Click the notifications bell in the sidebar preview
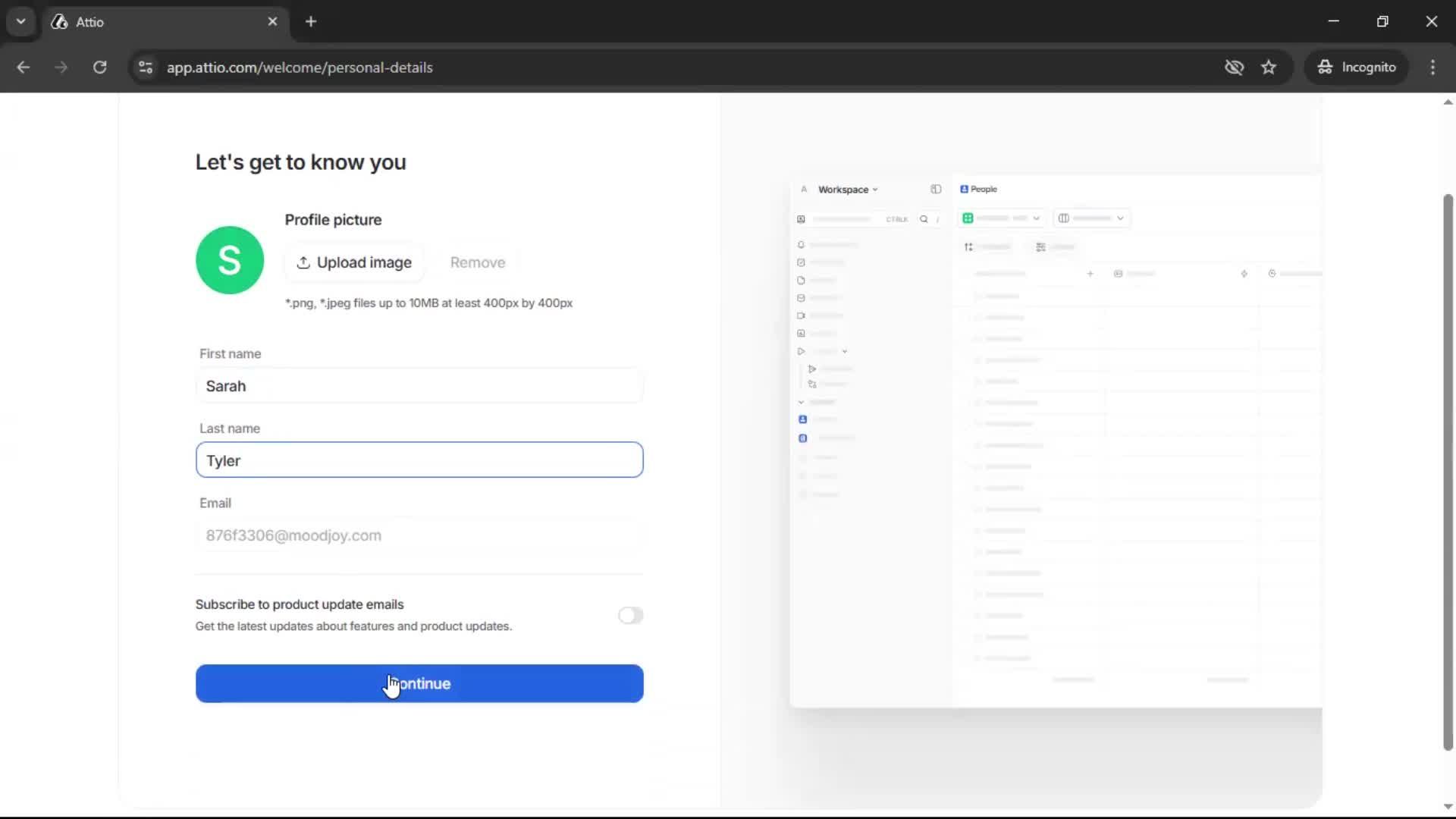The image size is (1456, 819). [801, 244]
